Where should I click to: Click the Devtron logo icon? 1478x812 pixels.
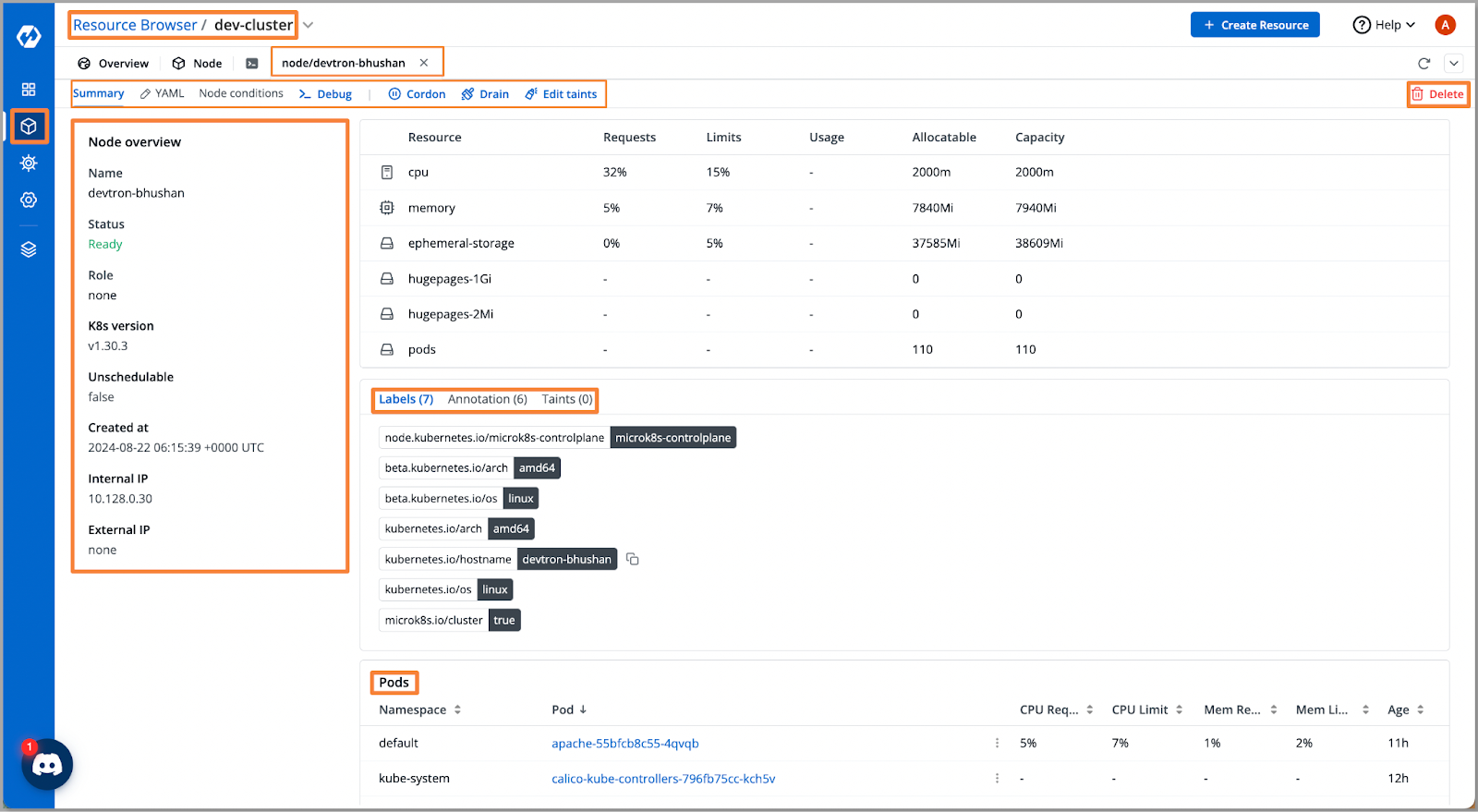click(x=29, y=36)
